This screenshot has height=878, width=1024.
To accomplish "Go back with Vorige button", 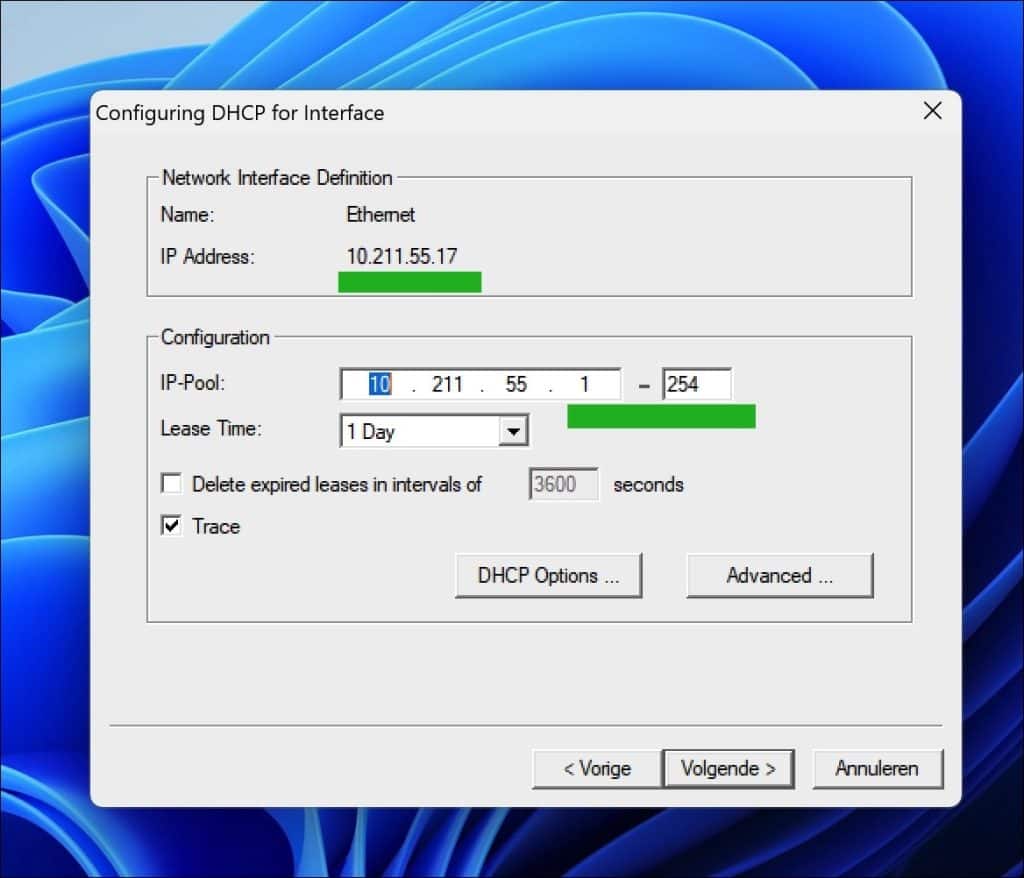I will click(597, 769).
